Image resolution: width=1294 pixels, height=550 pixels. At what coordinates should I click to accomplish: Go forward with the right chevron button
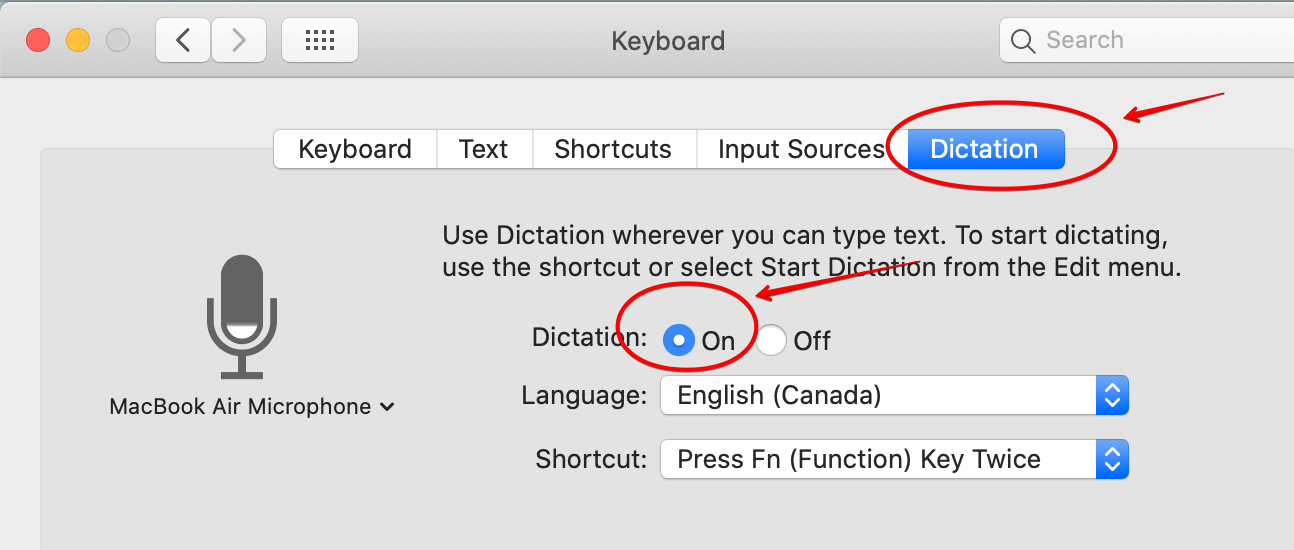coord(238,40)
